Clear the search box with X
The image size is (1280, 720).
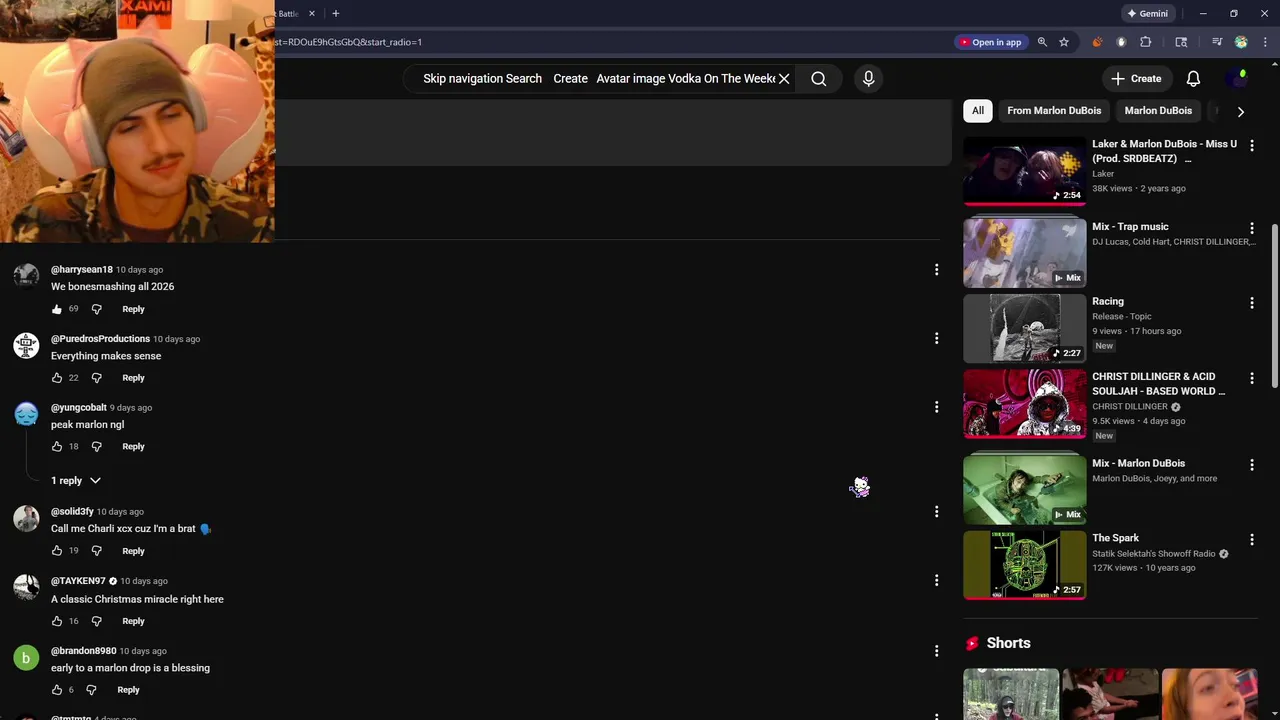pos(784,79)
